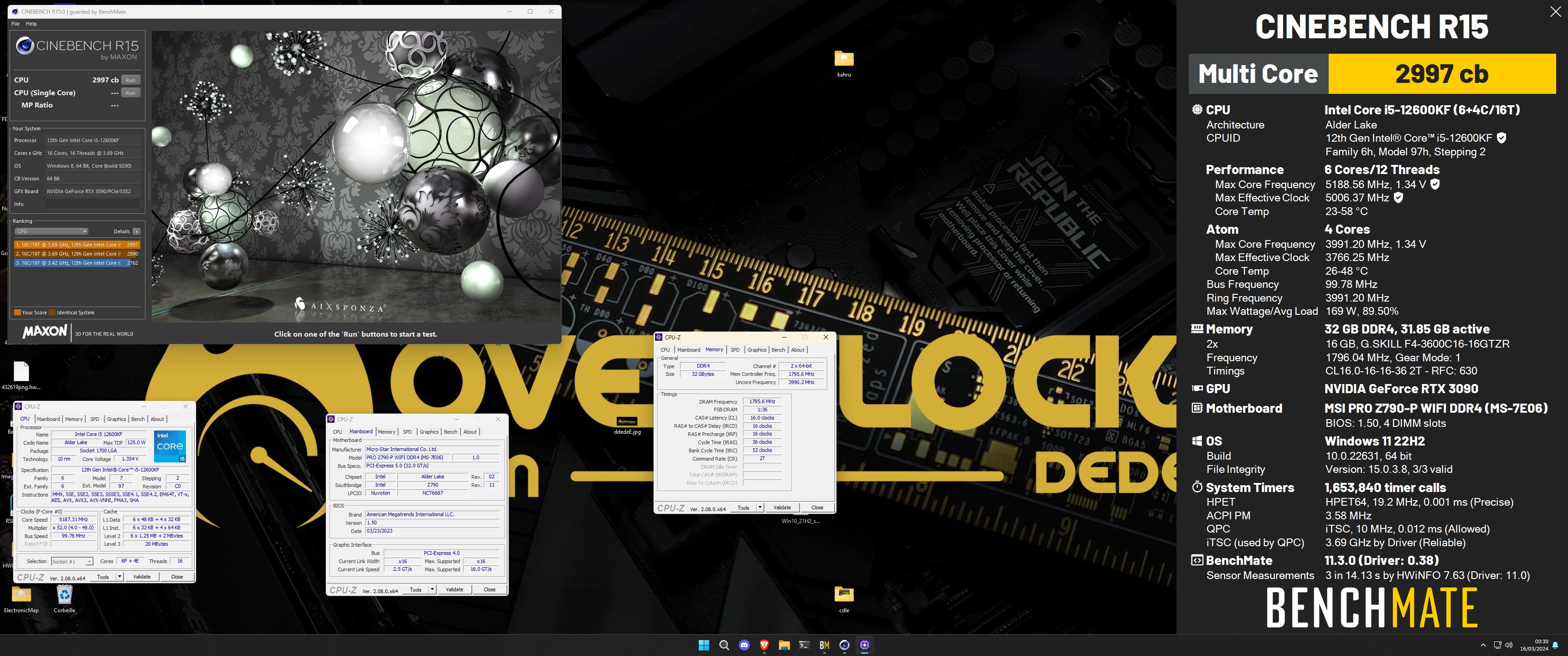Click the Intel Core i5 logo in CPU-Z
The image size is (1568, 656).
click(170, 446)
